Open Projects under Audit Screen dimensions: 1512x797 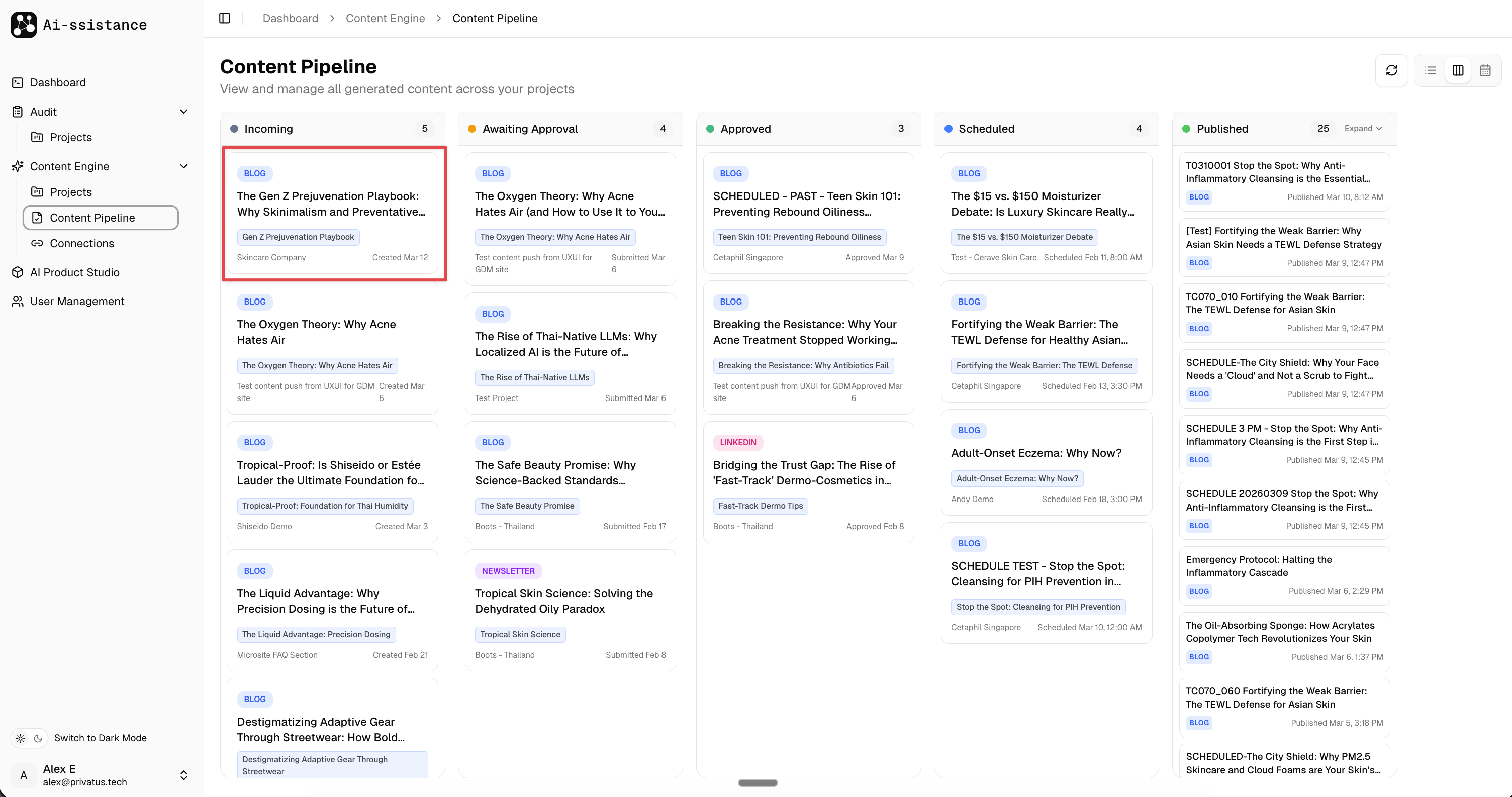click(69, 137)
